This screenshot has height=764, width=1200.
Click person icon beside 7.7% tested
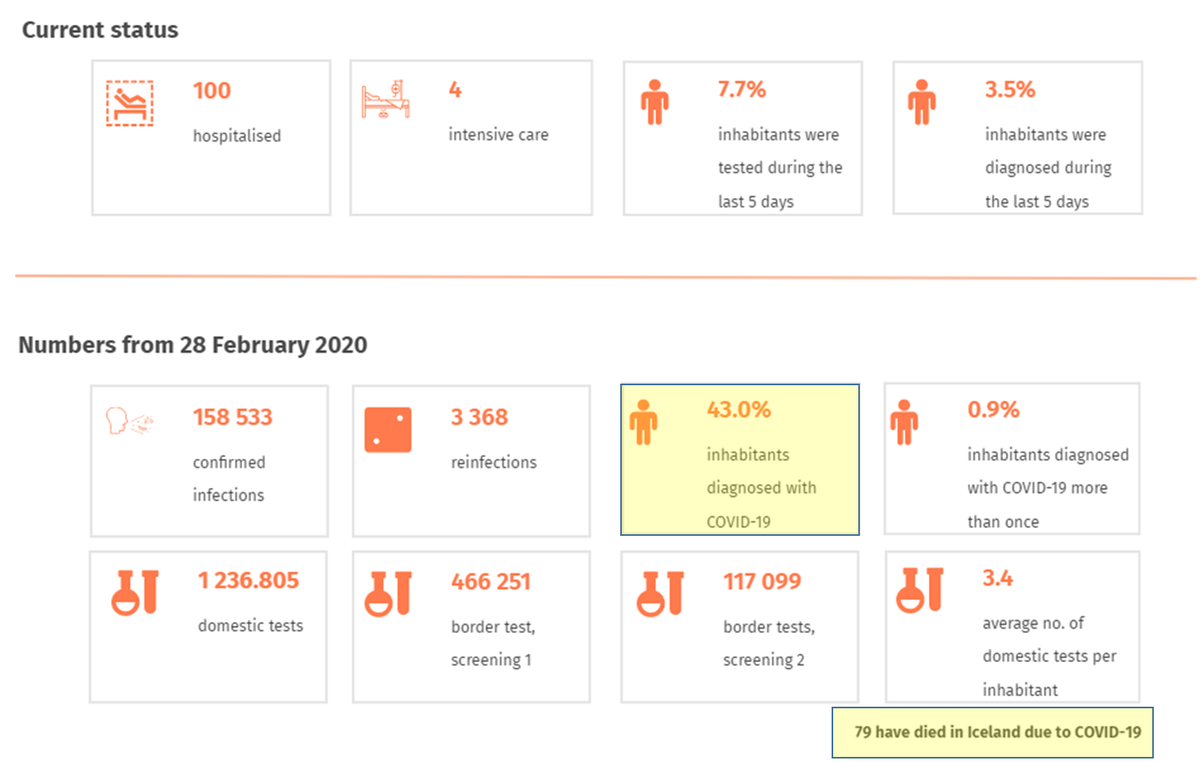(x=654, y=103)
